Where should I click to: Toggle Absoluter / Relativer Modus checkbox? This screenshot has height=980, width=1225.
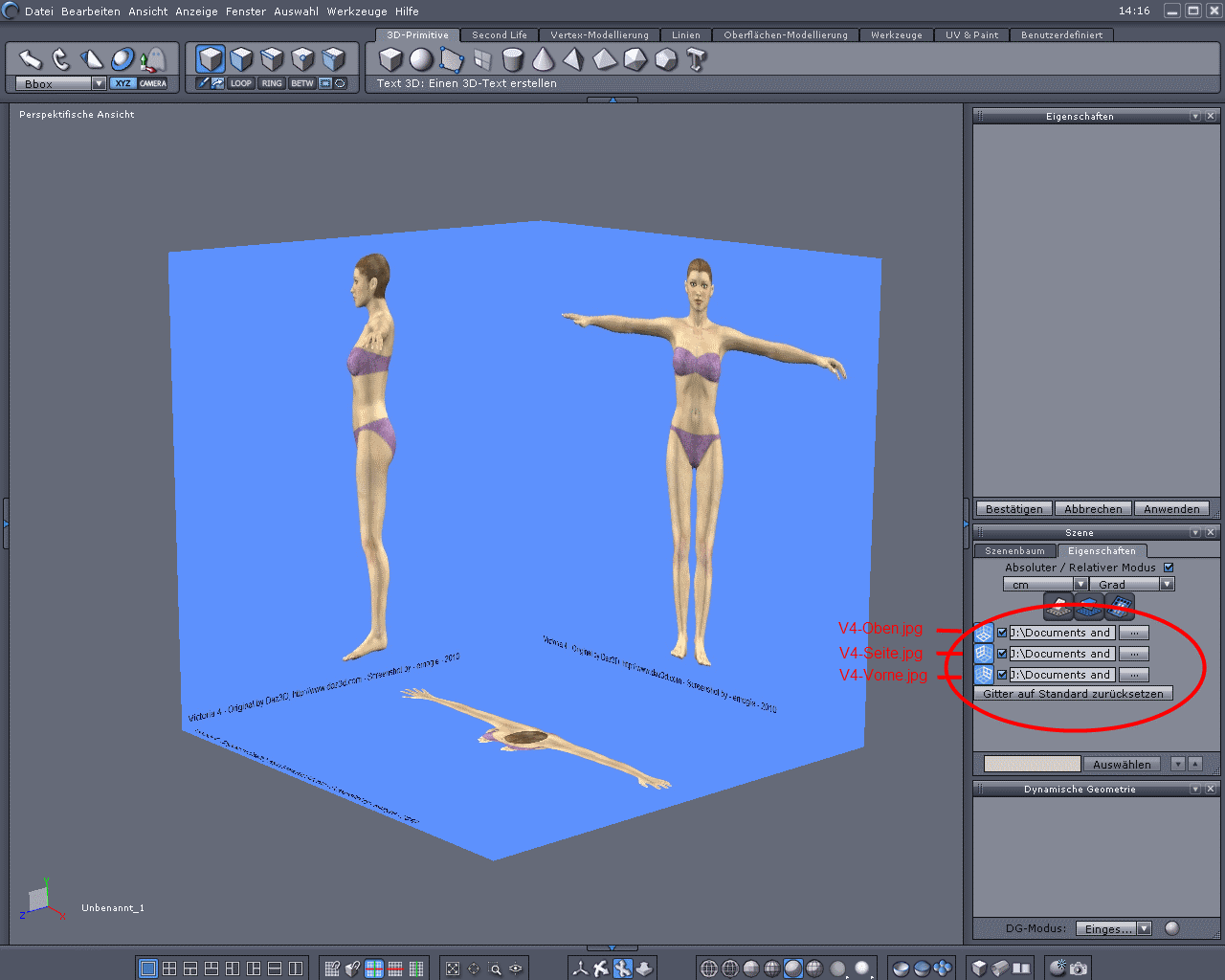pyautogui.click(x=1169, y=568)
